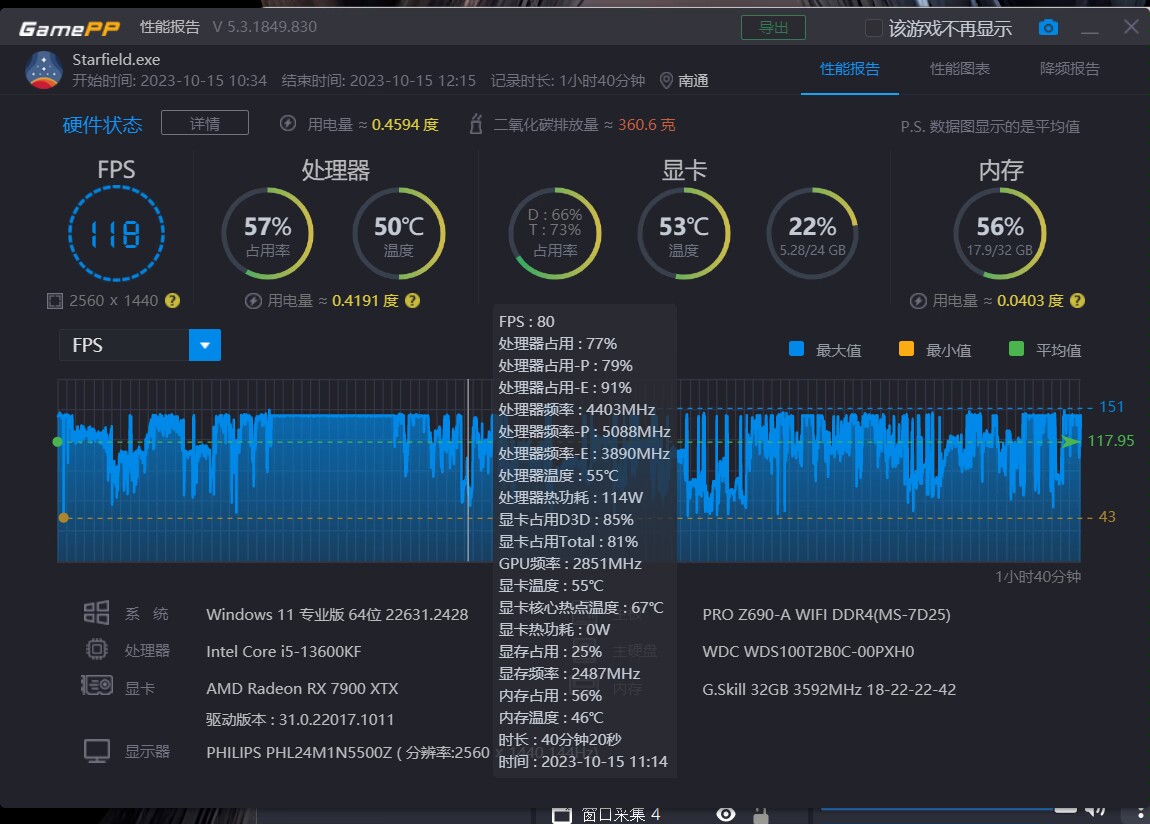Screen dimensions: 1150x824
Task: Minimize the GamePP report window
Action: pyautogui.click(x=1090, y=30)
